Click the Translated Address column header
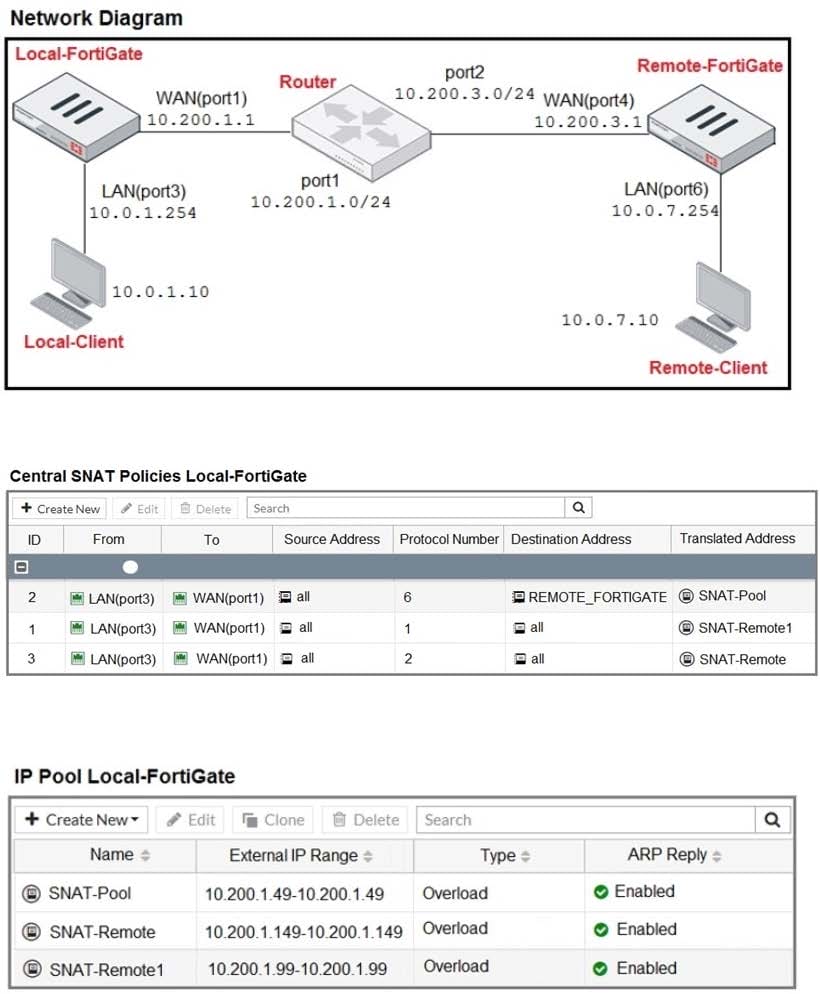The height and width of the screenshot is (994, 820). [738, 538]
